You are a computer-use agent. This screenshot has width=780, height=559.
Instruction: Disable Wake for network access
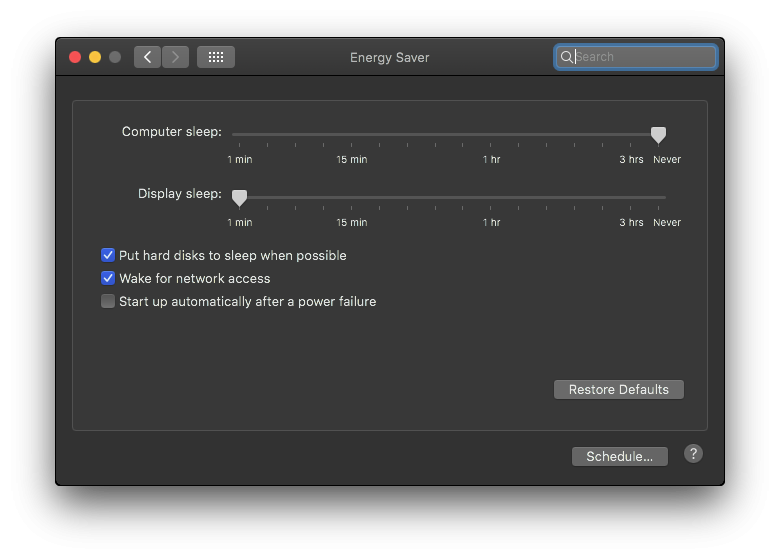108,278
